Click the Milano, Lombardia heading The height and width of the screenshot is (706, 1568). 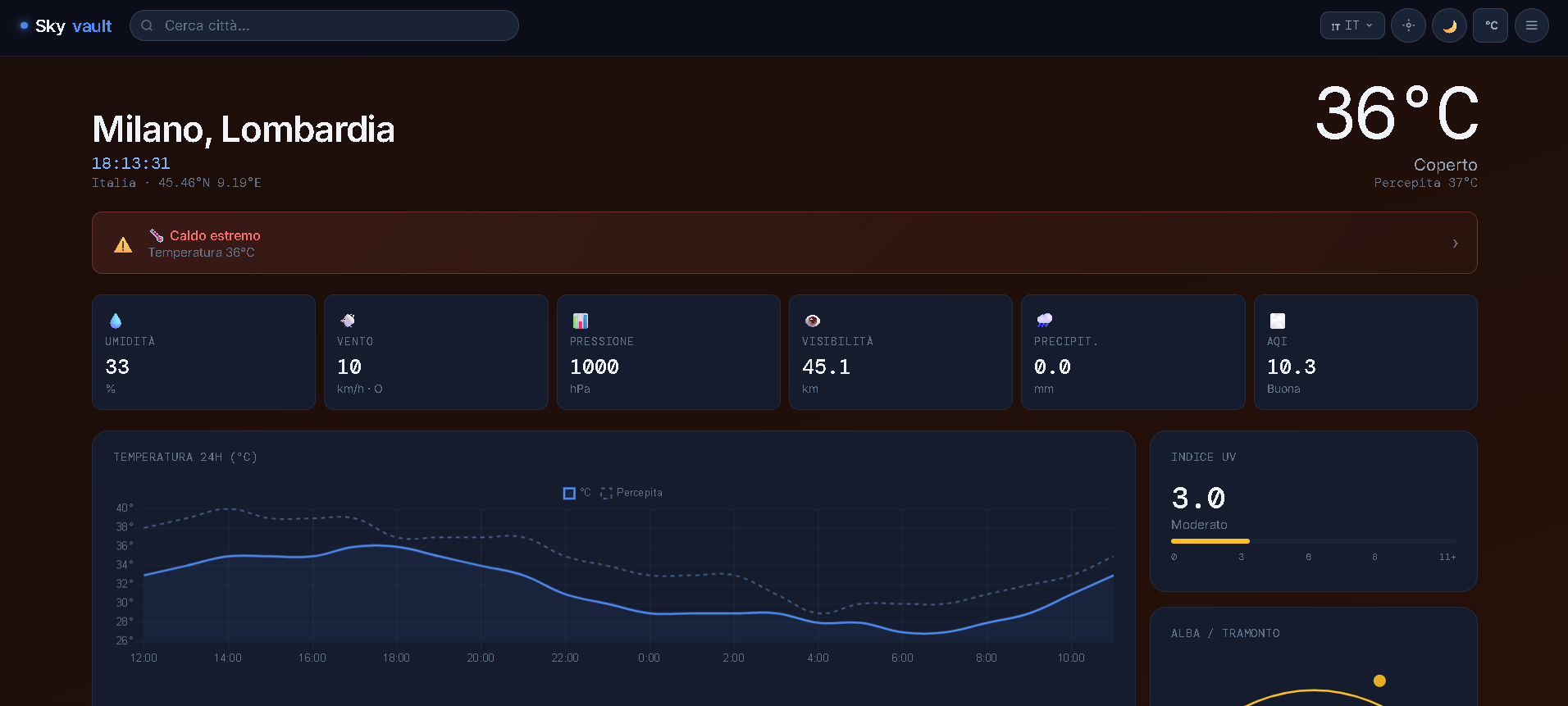[x=244, y=130]
